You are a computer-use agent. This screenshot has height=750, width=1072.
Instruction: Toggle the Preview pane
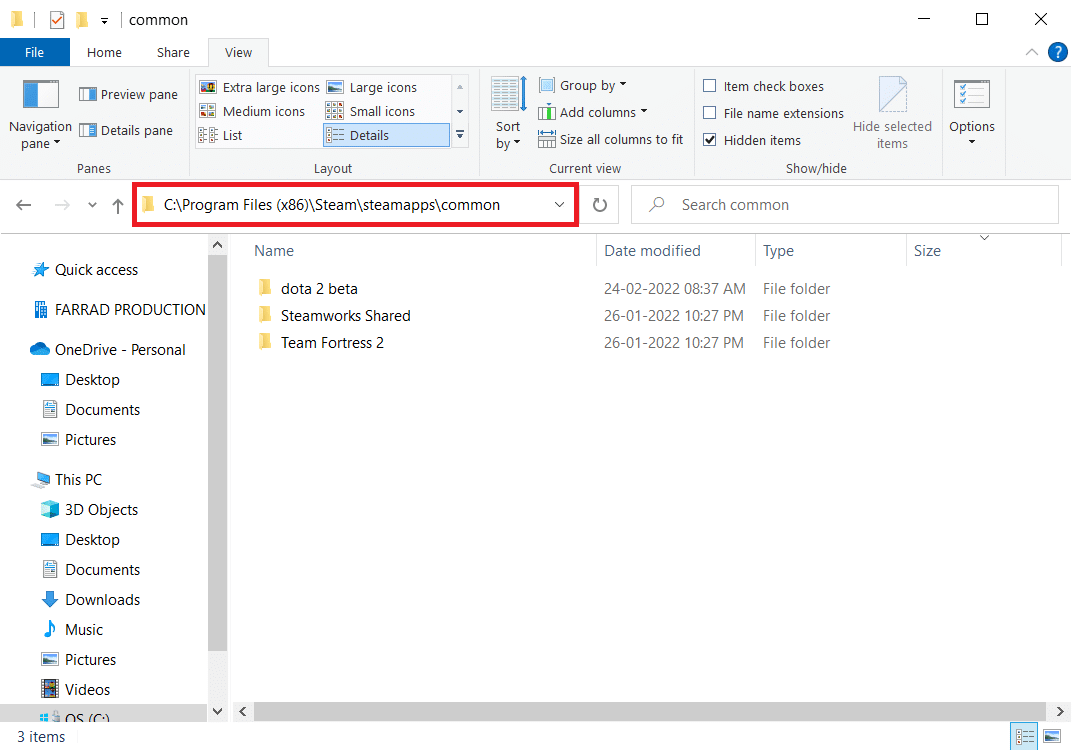[129, 94]
